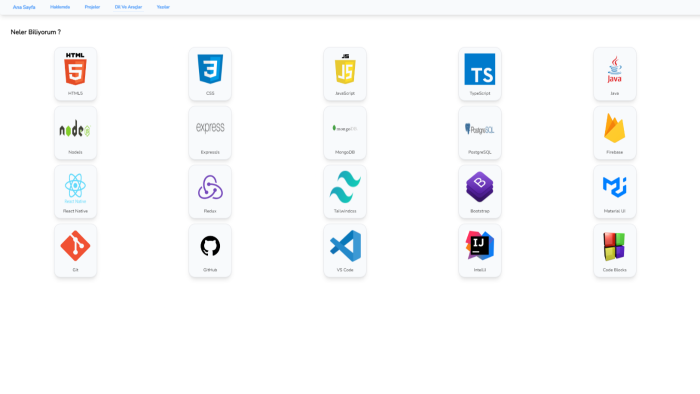The width and height of the screenshot is (700, 394).
Task: Click the Firebase text label
Action: pyautogui.click(x=615, y=152)
